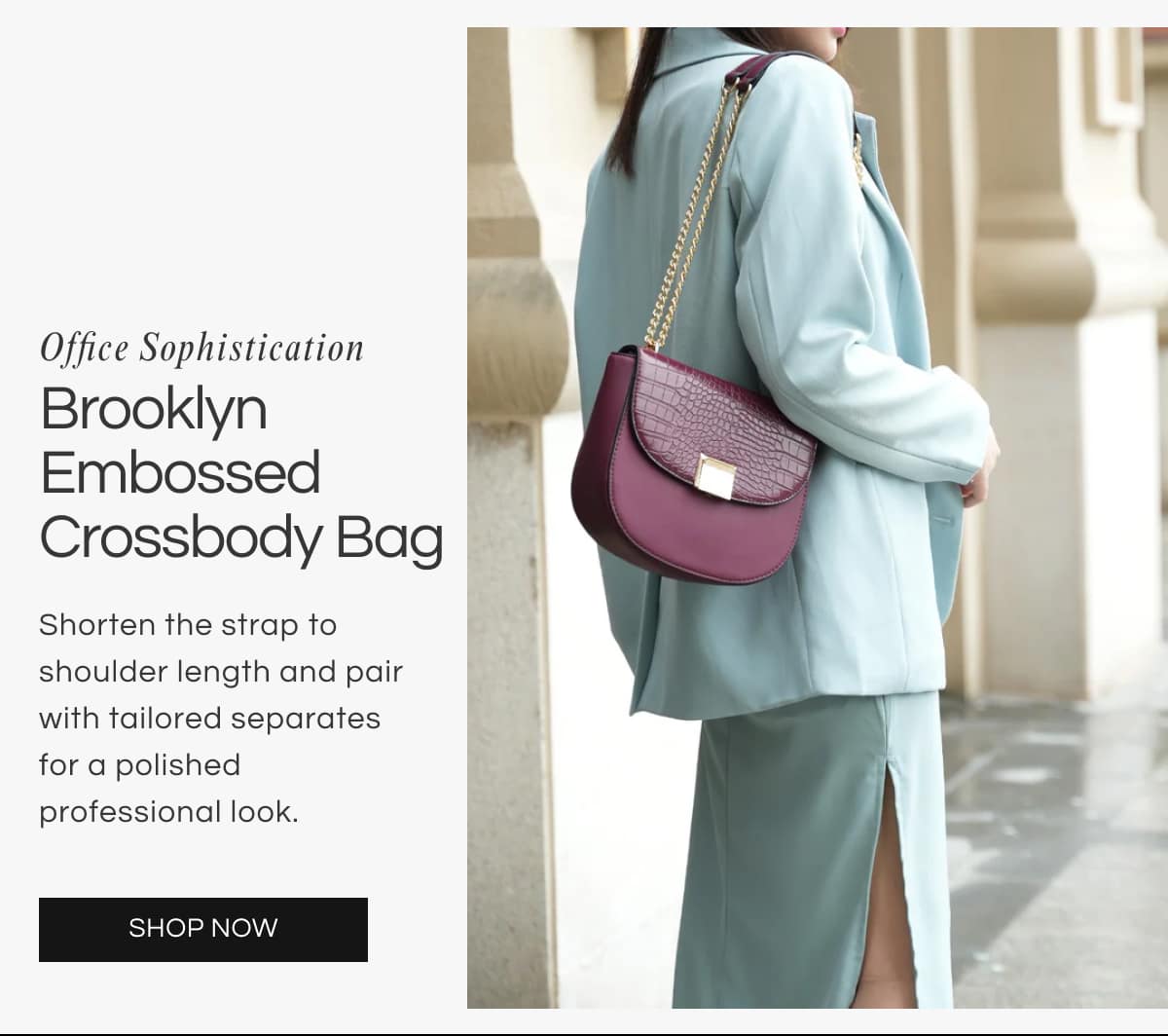The height and width of the screenshot is (1036, 1168).
Task: Click the Crossbody Bag line of the title
Action: (241, 537)
